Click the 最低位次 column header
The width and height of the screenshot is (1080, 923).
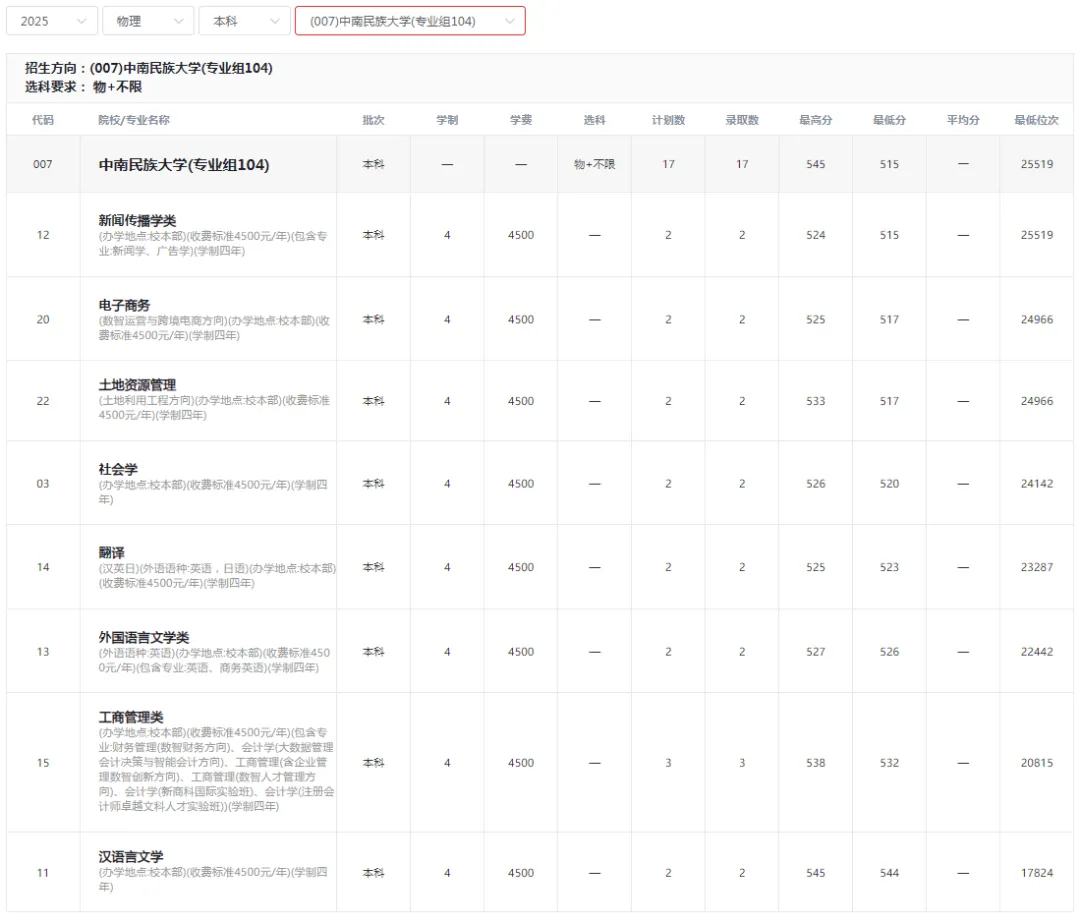[1037, 120]
